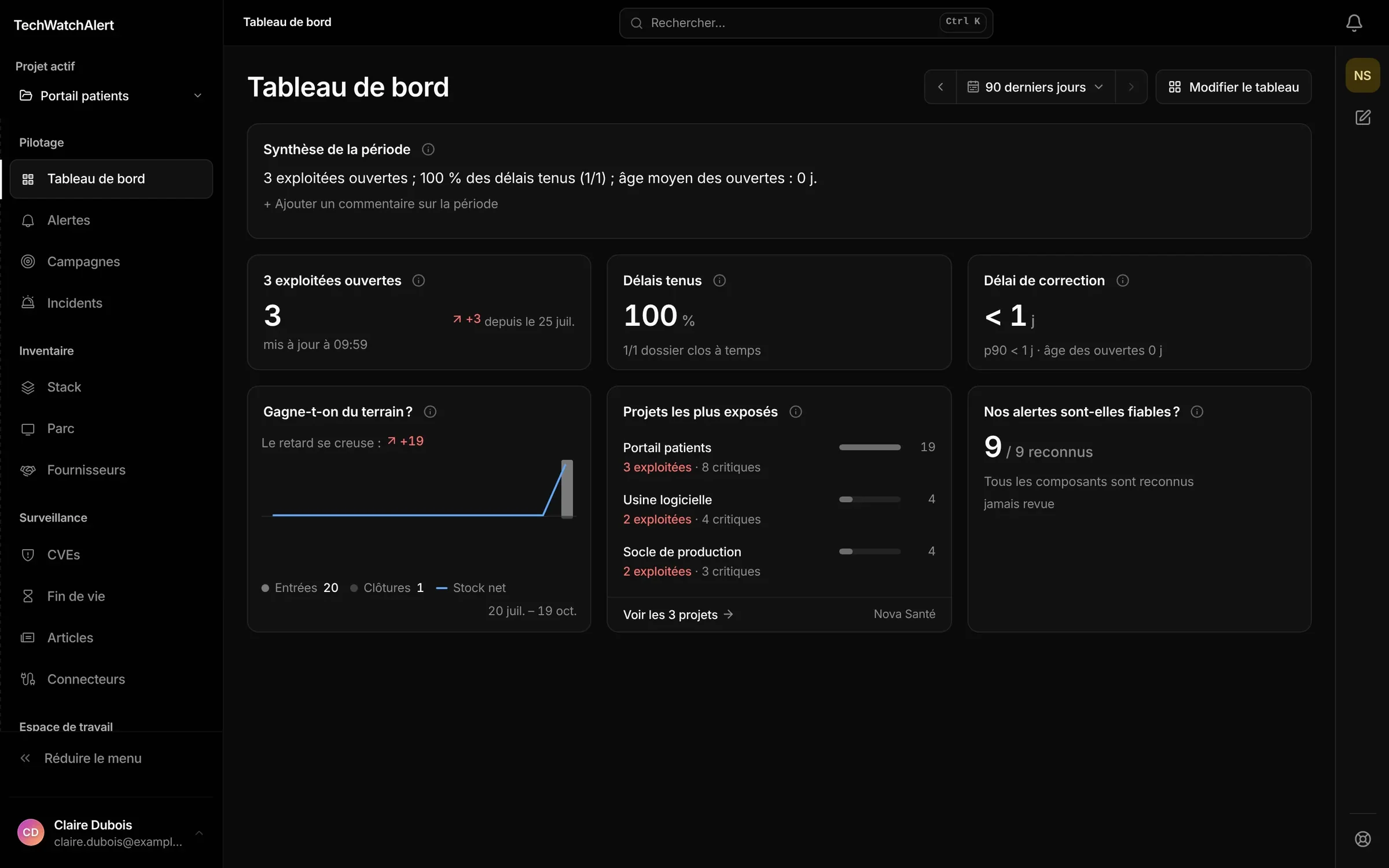Click the Entrées 20 legend item
Screen dimensions: 1389x868
(x=300, y=588)
